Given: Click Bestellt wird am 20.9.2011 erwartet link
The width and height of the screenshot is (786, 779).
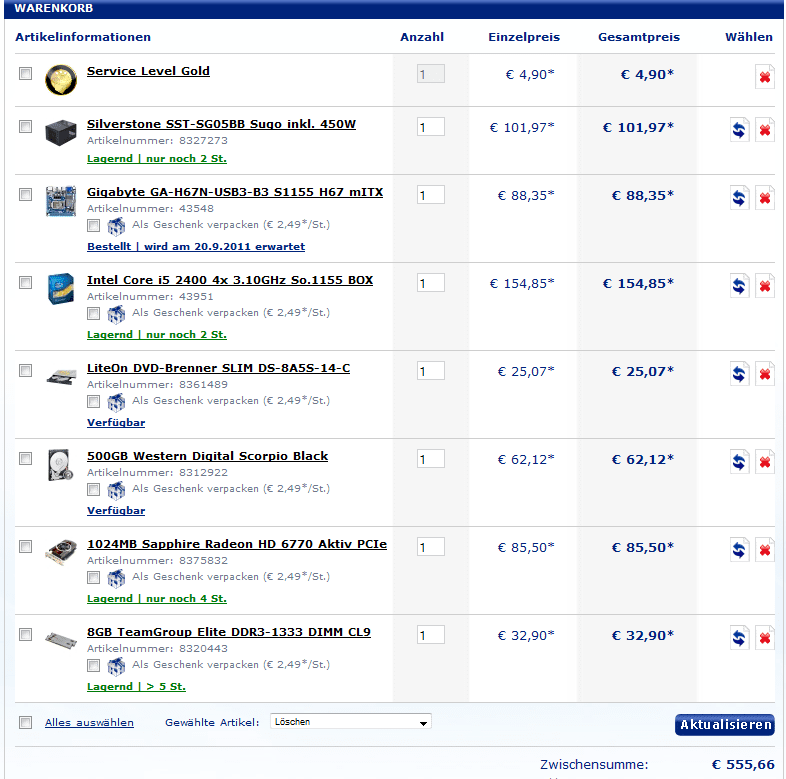Looking at the screenshot, I should 196,247.
